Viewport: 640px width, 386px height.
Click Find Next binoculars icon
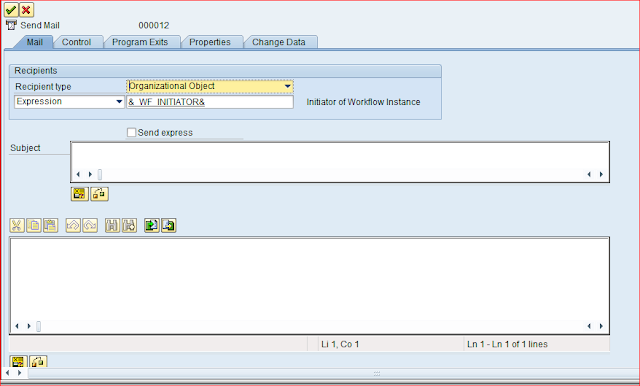tap(129, 225)
